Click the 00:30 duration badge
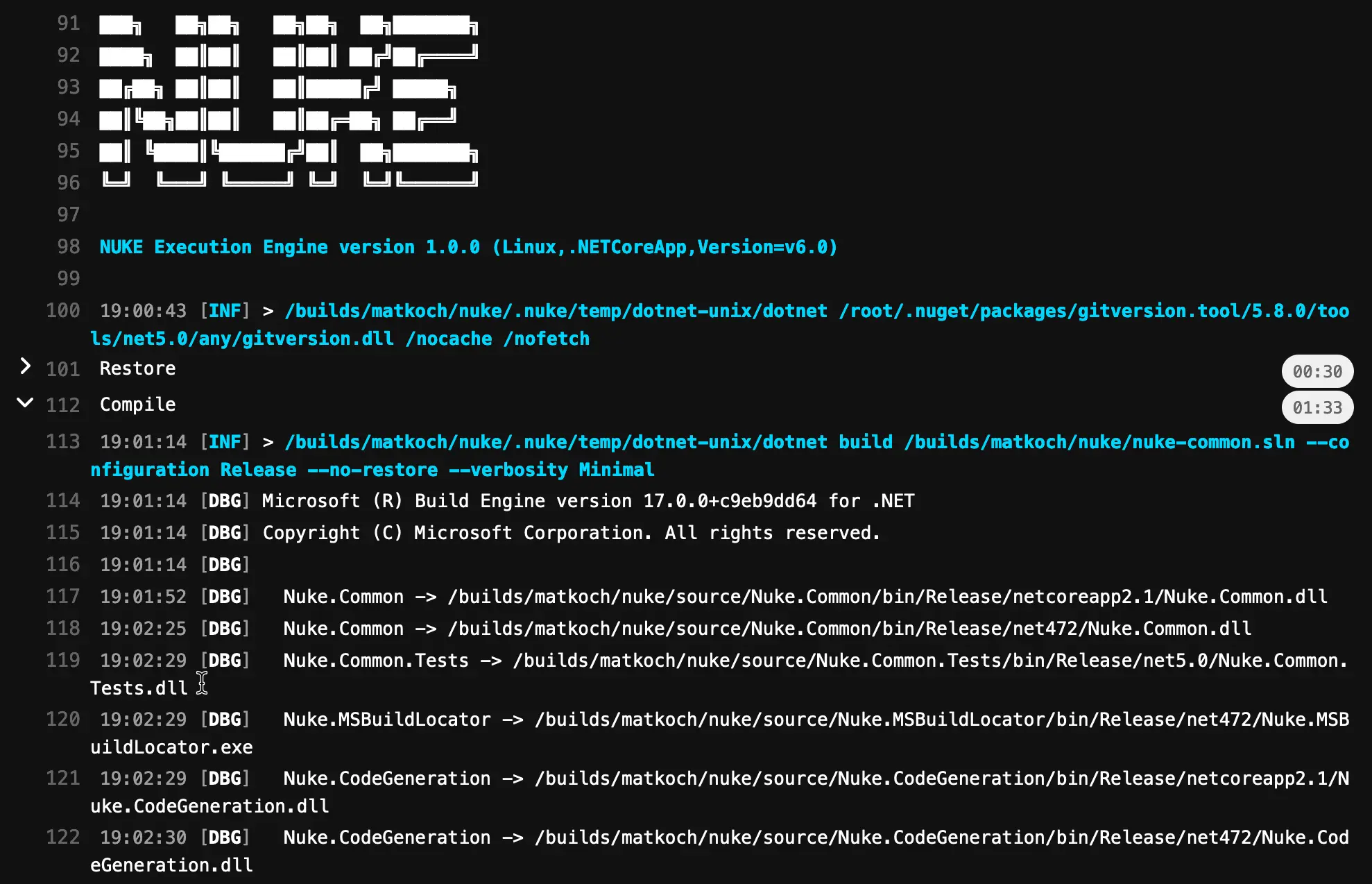Screen dimensions: 1372x884 point(1317,371)
